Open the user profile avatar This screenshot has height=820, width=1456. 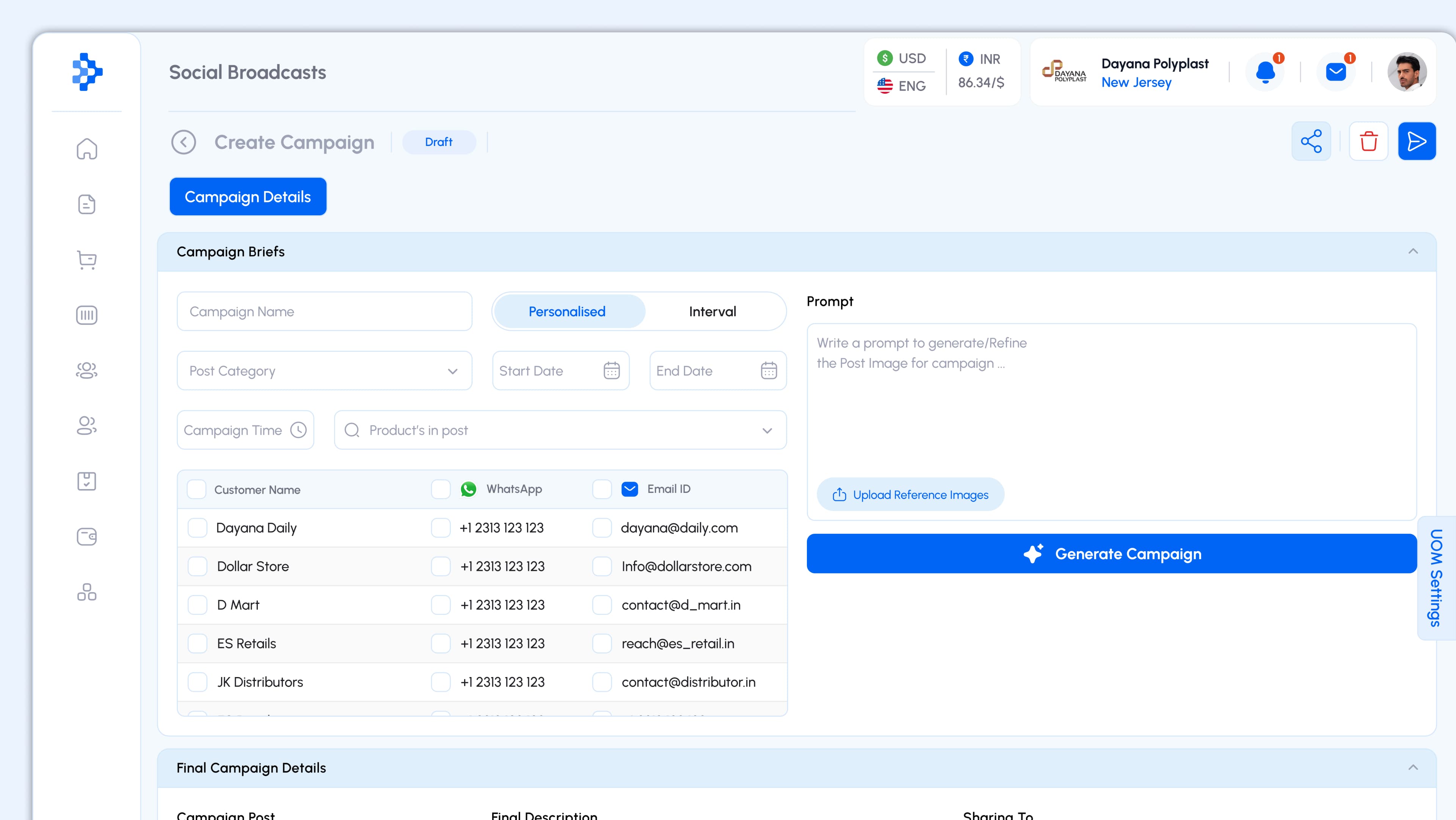(x=1407, y=72)
